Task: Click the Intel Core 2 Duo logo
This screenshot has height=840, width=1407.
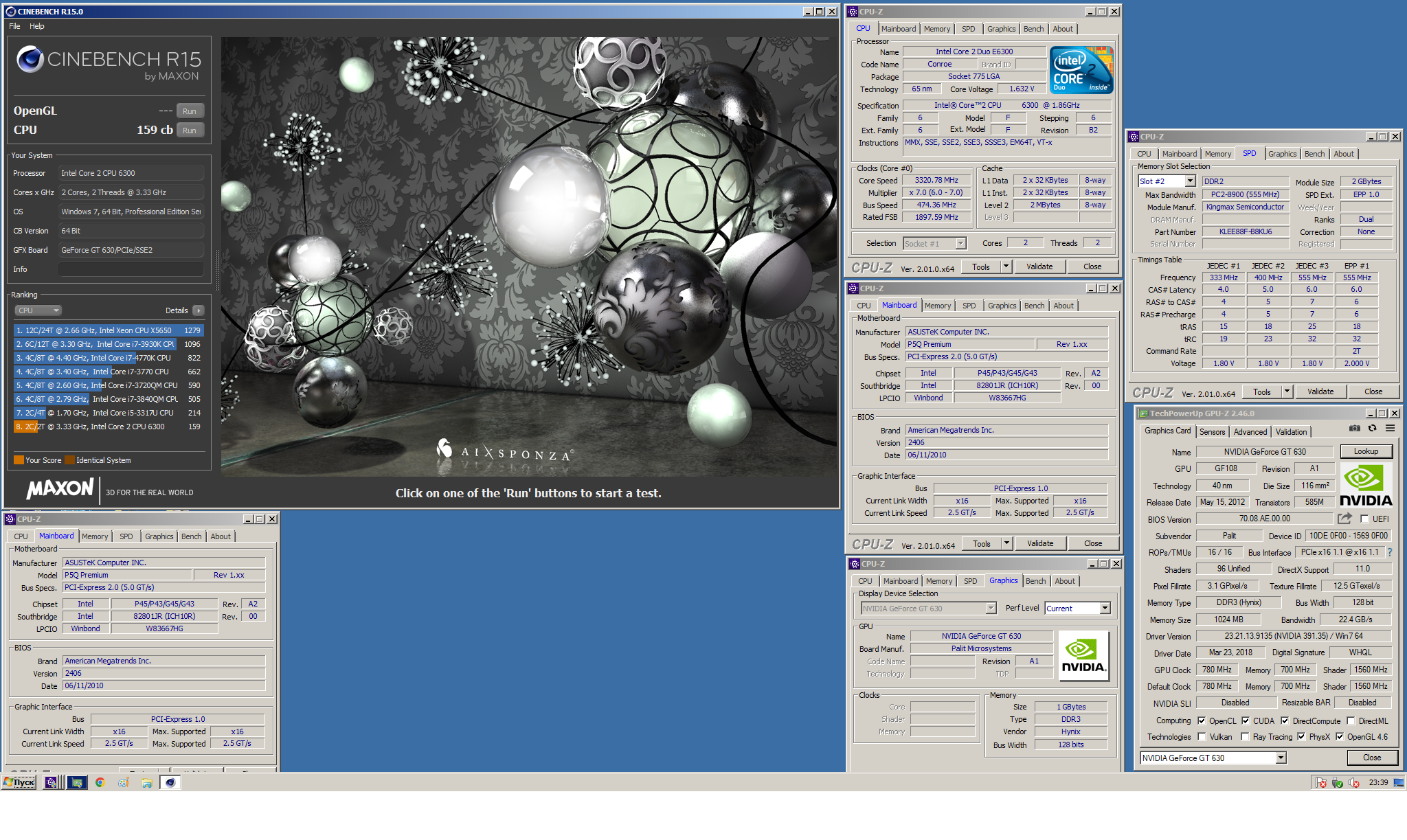Action: (1081, 70)
